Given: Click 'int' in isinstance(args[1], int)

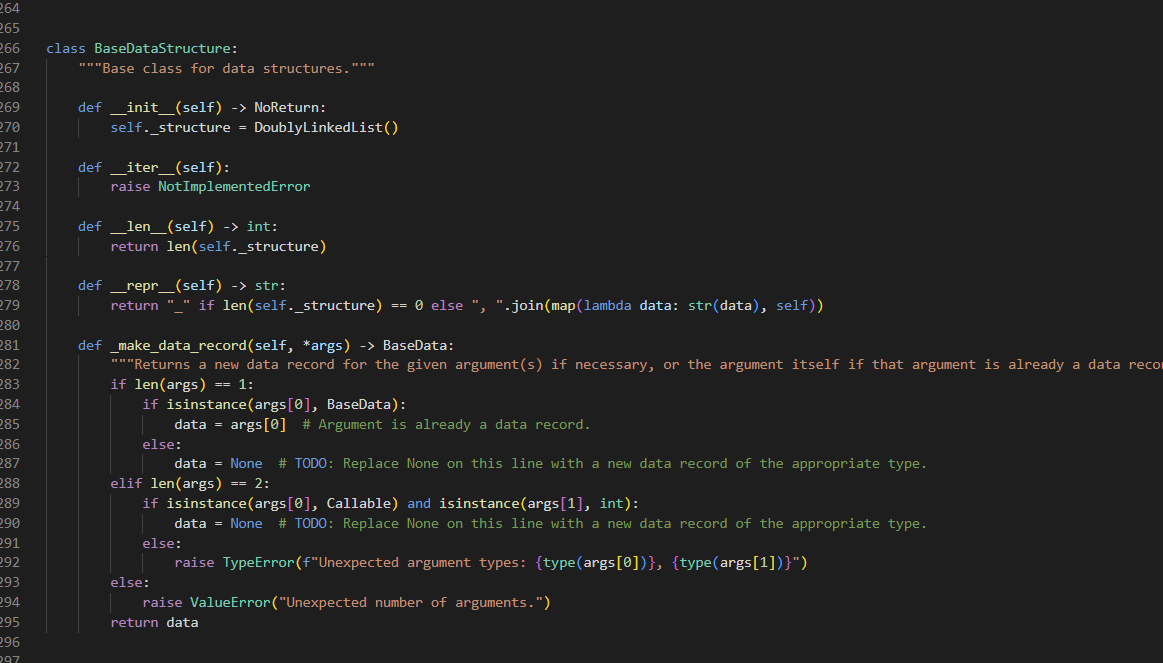Looking at the screenshot, I should click(x=611, y=504).
